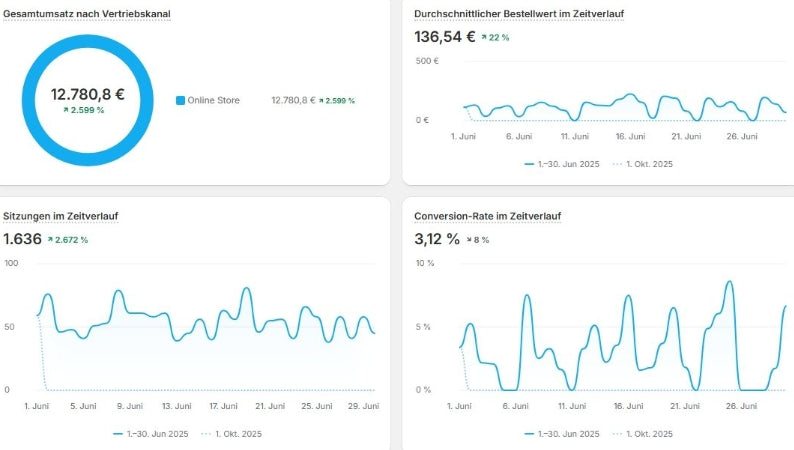Click the 1.636 sessions total
Screen dimensions: 794x450
[24, 239]
